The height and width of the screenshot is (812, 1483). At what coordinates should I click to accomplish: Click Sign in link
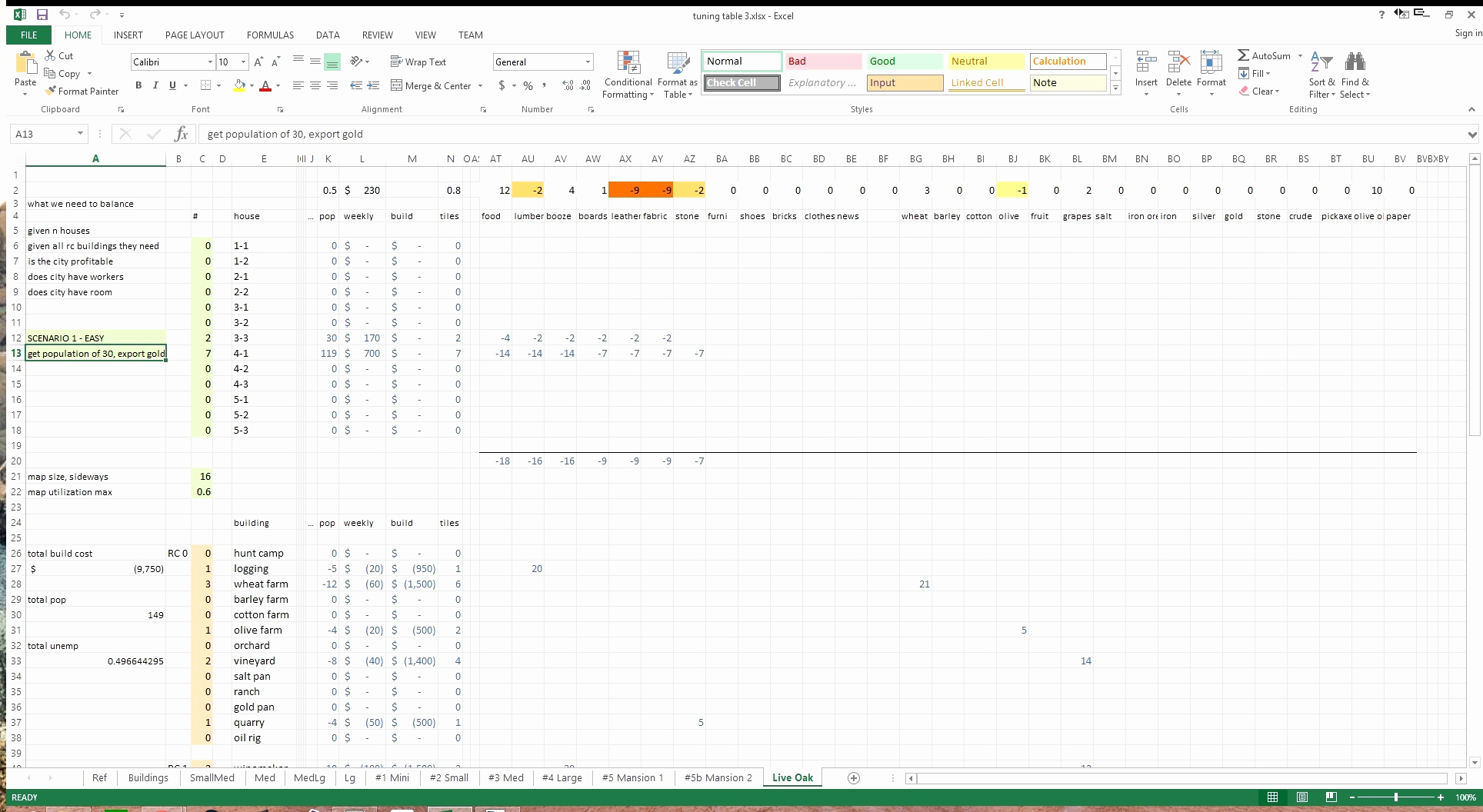pos(1468,33)
